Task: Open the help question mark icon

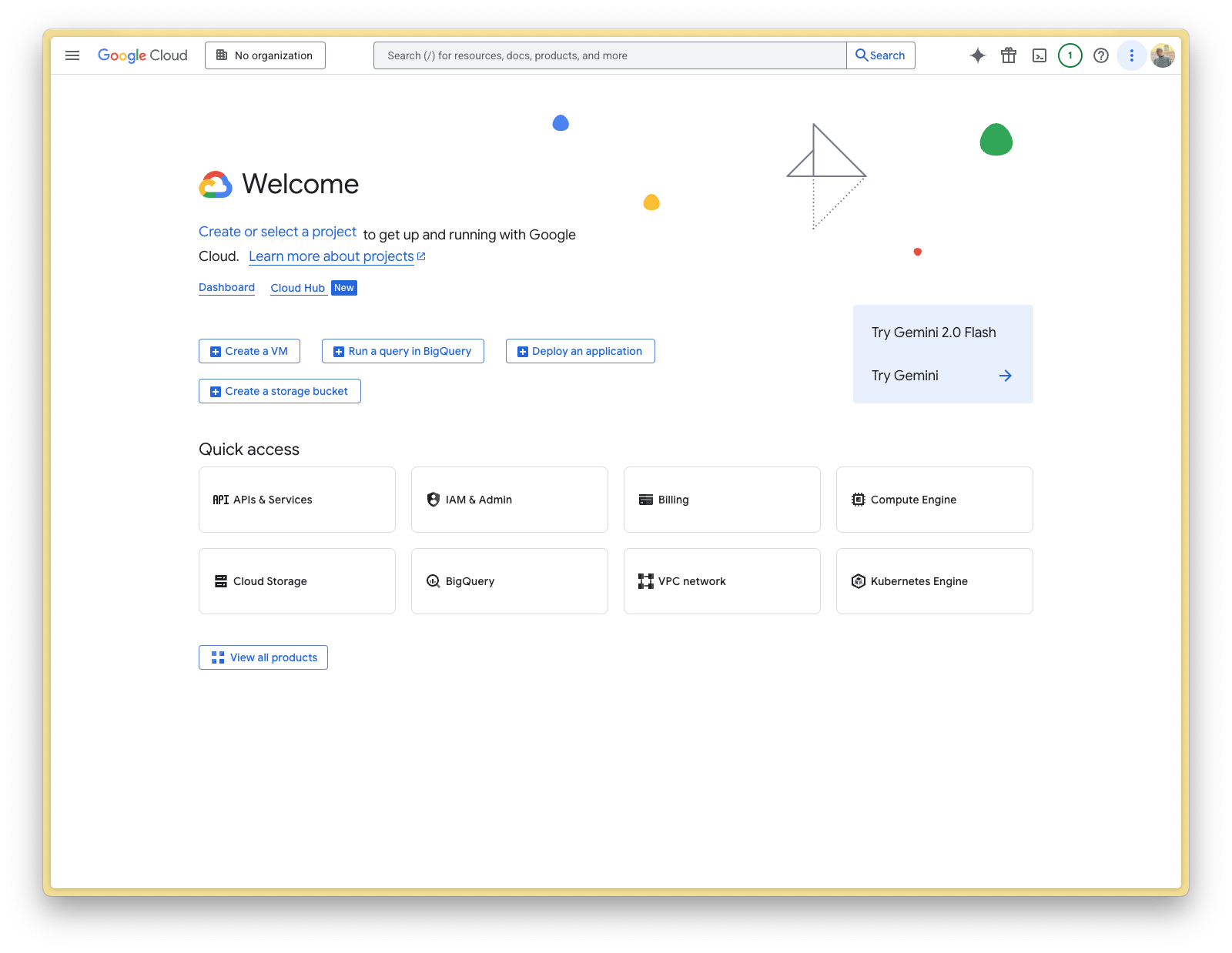Action: 1100,55
